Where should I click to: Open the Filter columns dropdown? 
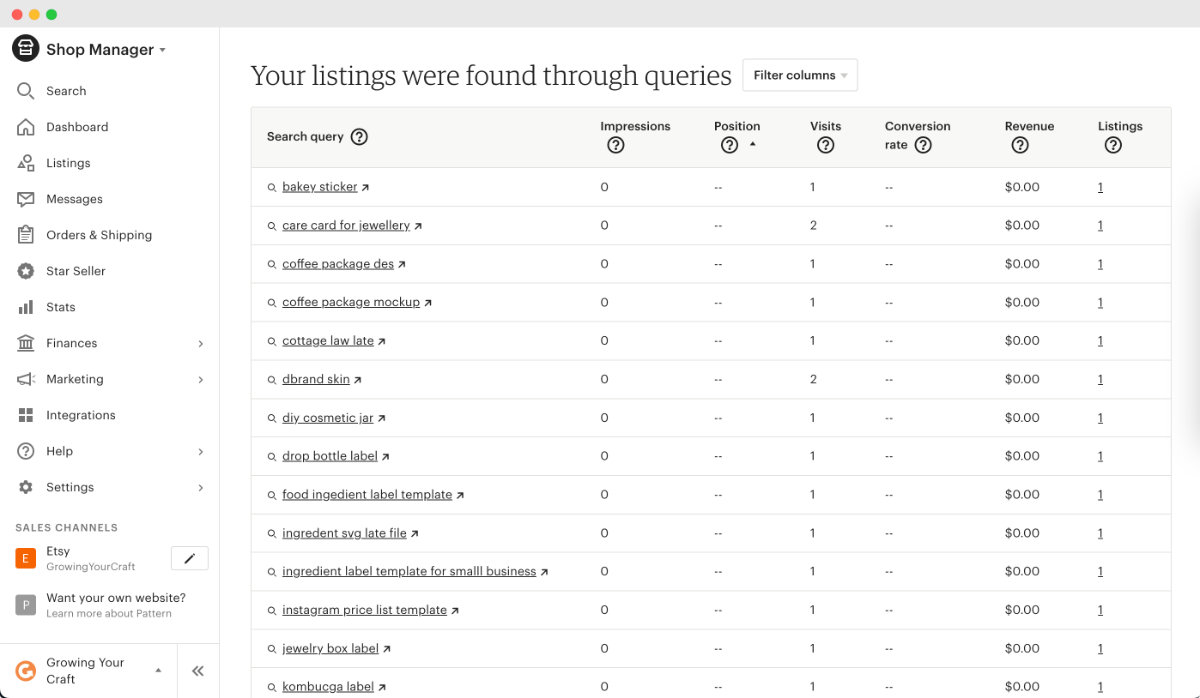pos(799,75)
